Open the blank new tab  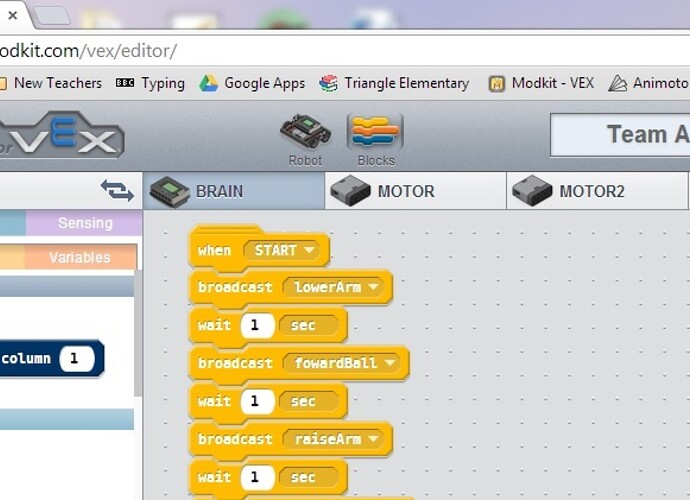(x=52, y=16)
